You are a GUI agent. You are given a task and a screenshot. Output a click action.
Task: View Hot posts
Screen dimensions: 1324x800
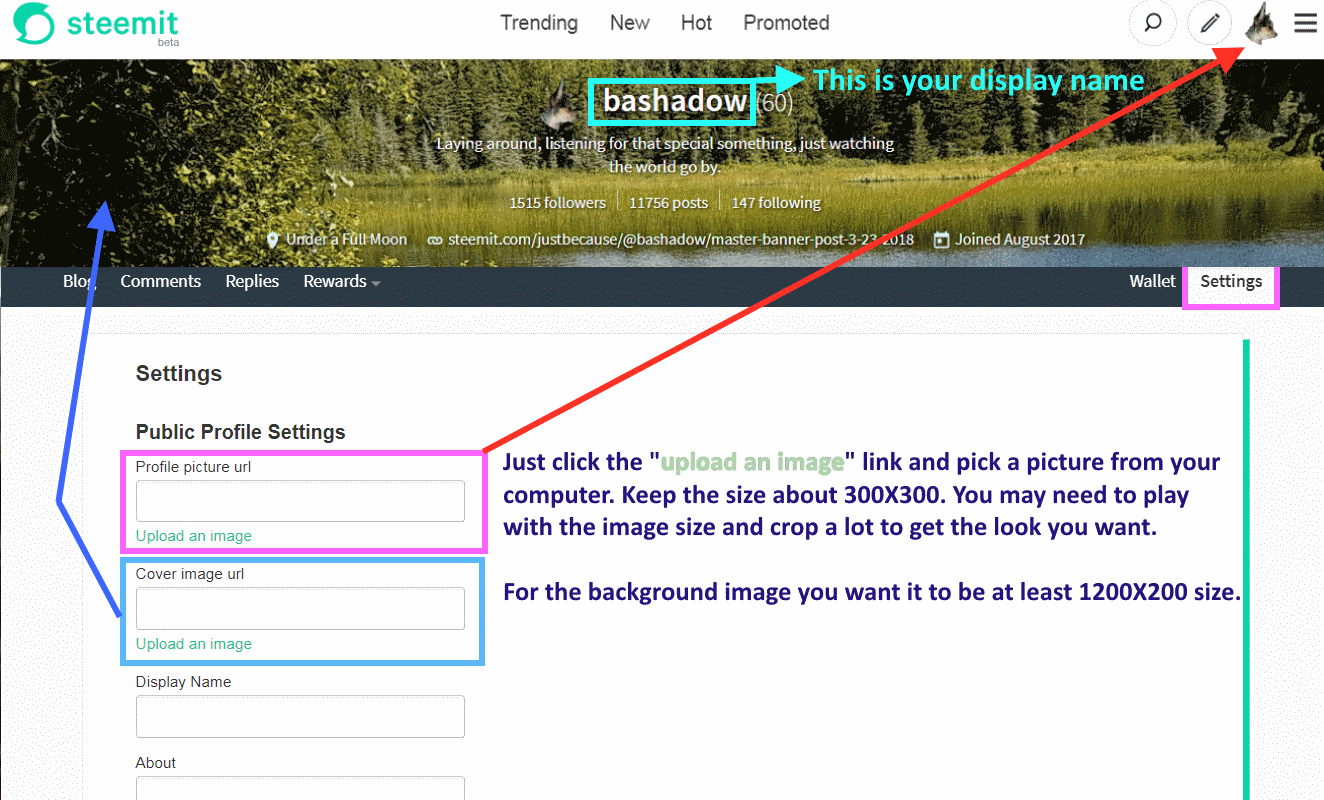[x=697, y=22]
